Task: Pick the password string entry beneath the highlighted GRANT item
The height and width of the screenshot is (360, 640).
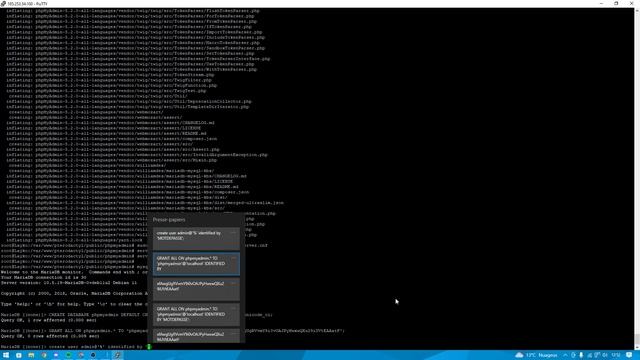Action: [x=196, y=289]
